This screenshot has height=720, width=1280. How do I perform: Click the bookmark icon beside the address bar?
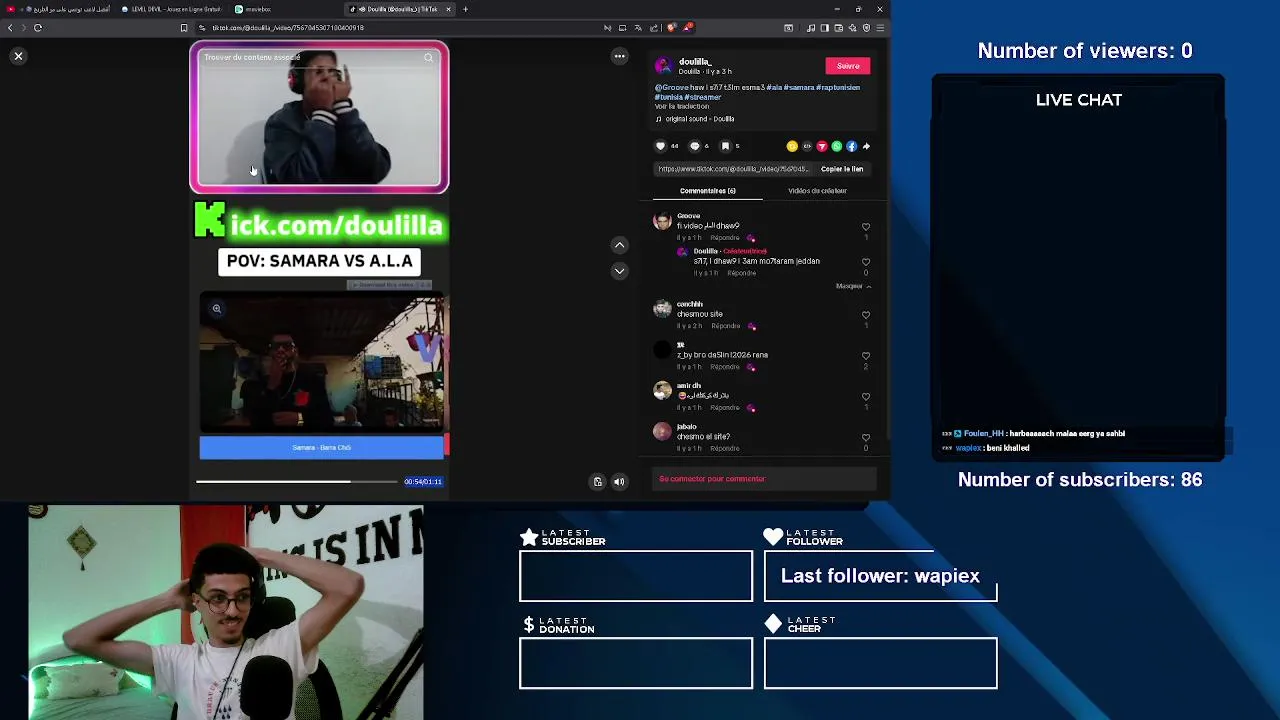(x=184, y=28)
